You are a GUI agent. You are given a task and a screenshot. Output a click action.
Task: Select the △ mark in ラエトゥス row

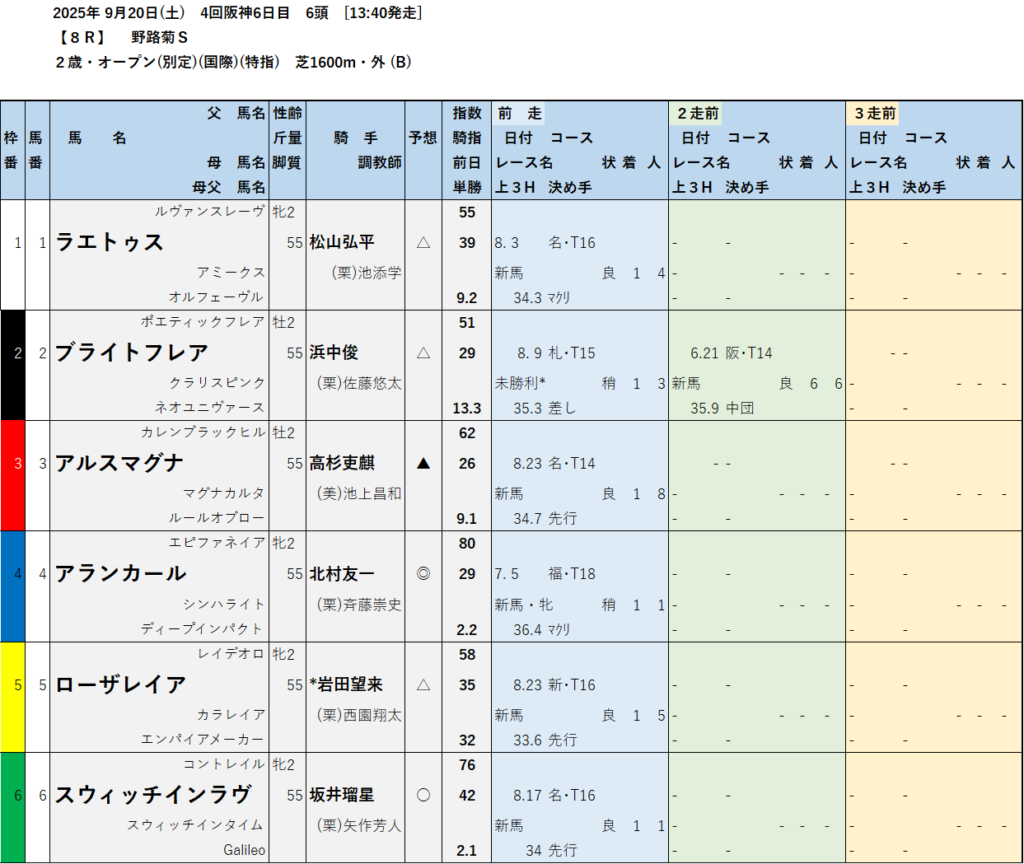[423, 242]
